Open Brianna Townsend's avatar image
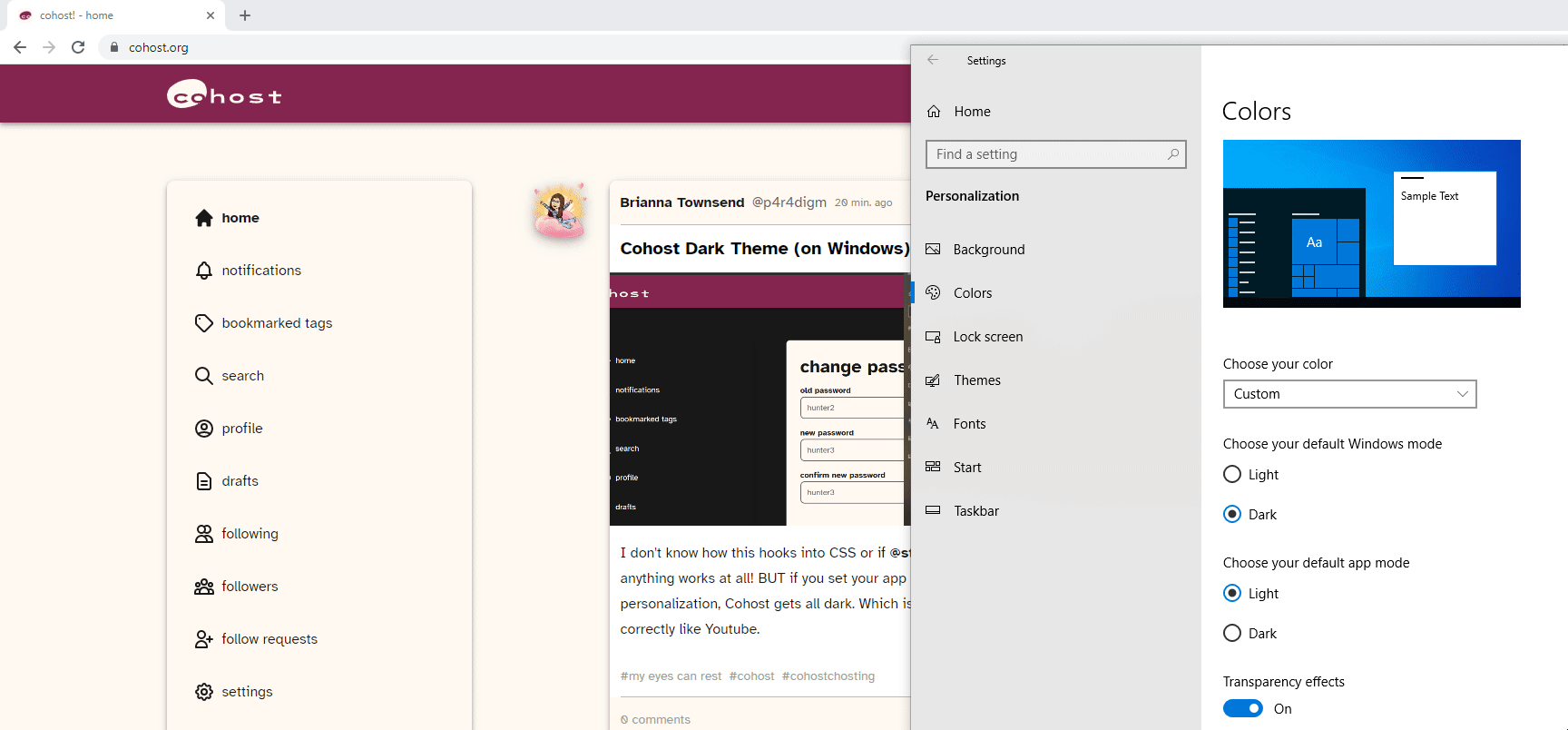 coord(560,211)
